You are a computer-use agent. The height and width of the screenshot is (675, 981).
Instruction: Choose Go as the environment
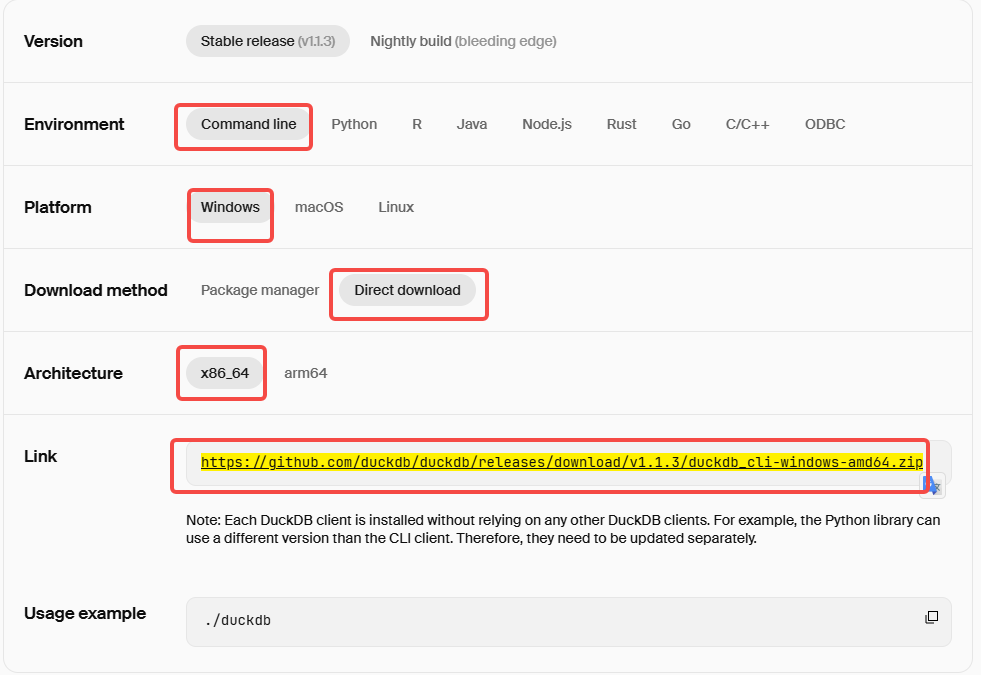(x=681, y=124)
